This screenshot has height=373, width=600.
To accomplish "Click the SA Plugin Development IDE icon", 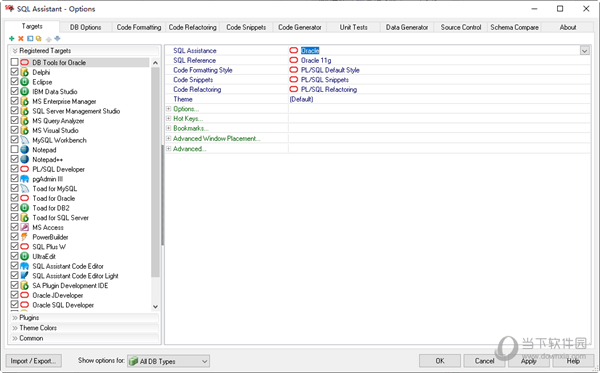I will [24, 285].
